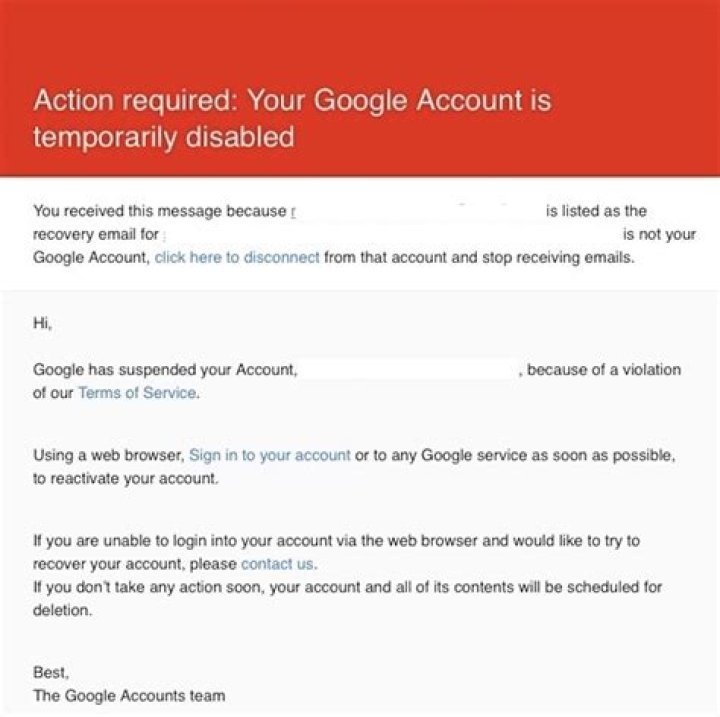Screen dimensions: 720x717
Task: Follow the "Sign in to your account" link
Action: [x=270, y=455]
